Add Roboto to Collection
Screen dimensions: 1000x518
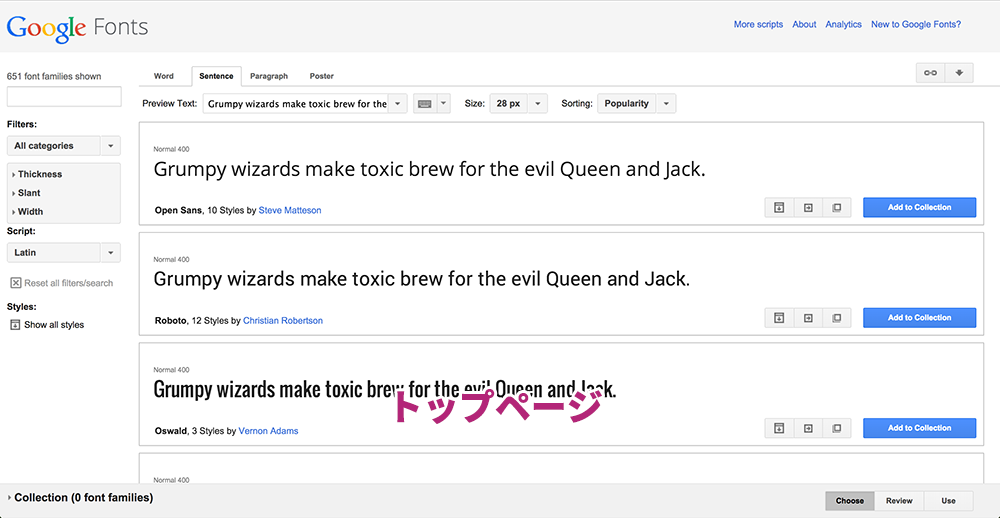[920, 318]
